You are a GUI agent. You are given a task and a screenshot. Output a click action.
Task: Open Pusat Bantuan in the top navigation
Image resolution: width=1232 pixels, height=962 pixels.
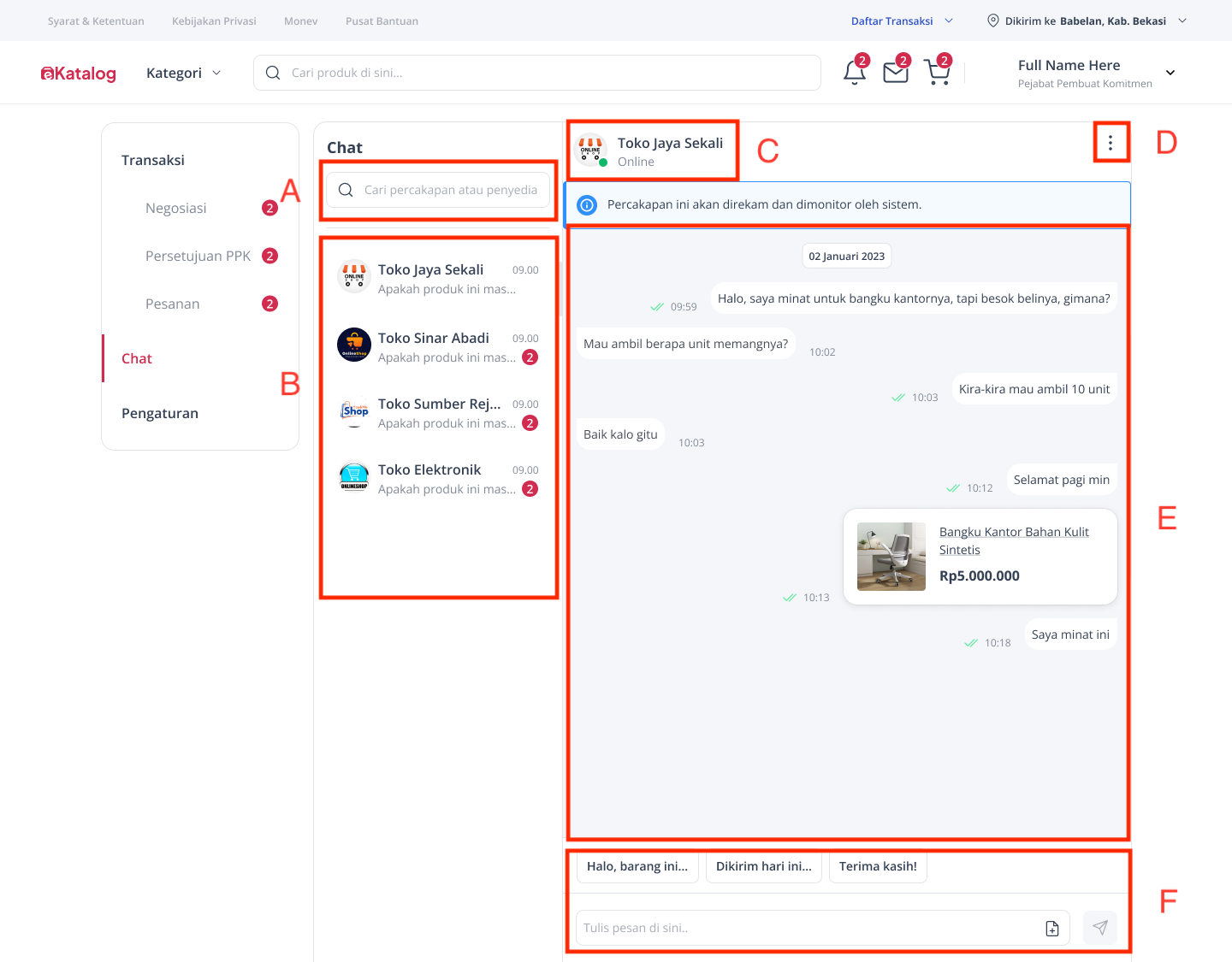point(382,21)
